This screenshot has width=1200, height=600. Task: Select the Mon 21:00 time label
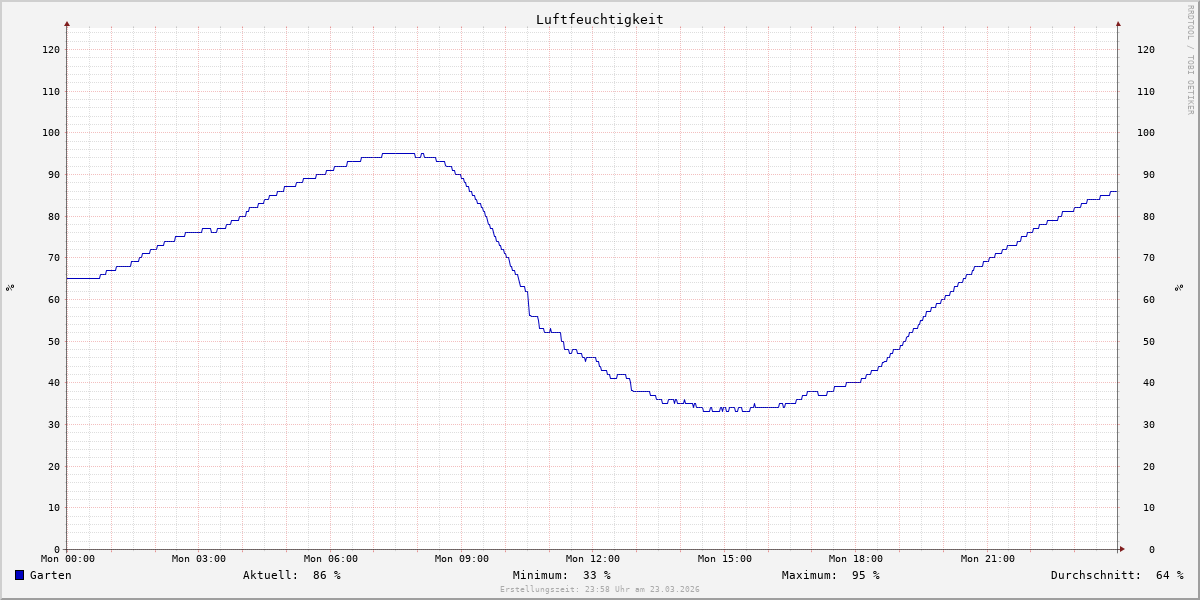[987, 559]
